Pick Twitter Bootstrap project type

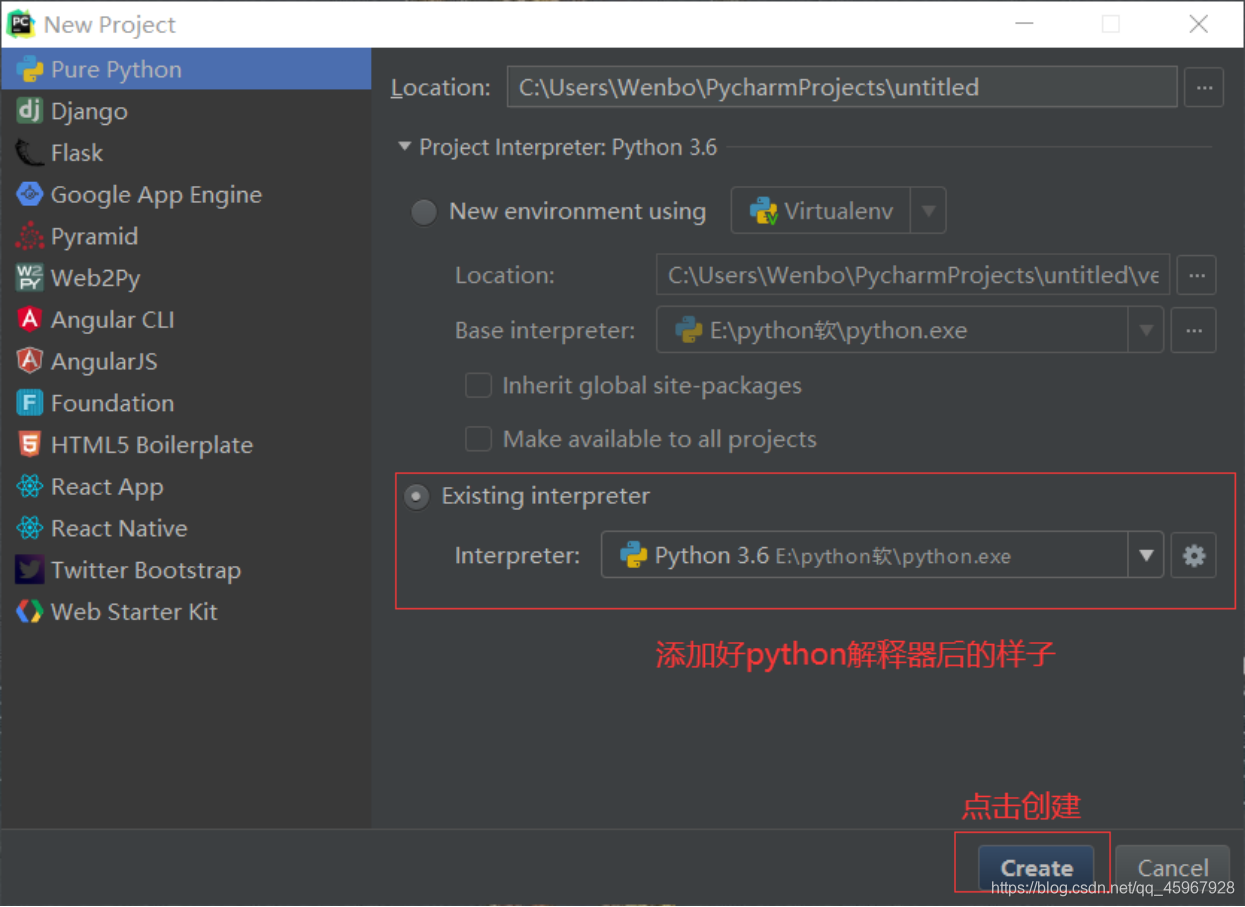185,570
